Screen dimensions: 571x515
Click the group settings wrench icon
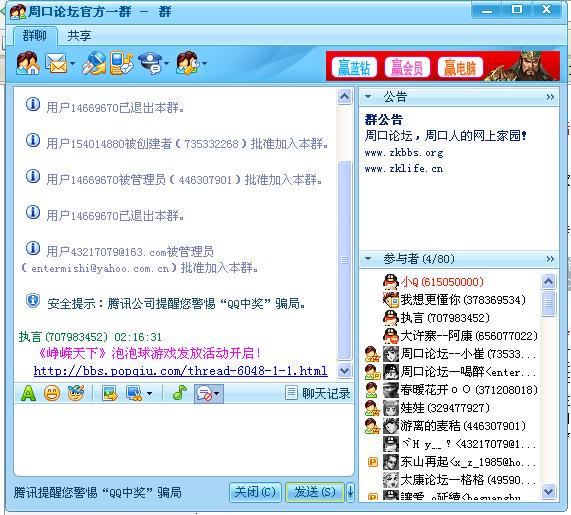click(188, 63)
